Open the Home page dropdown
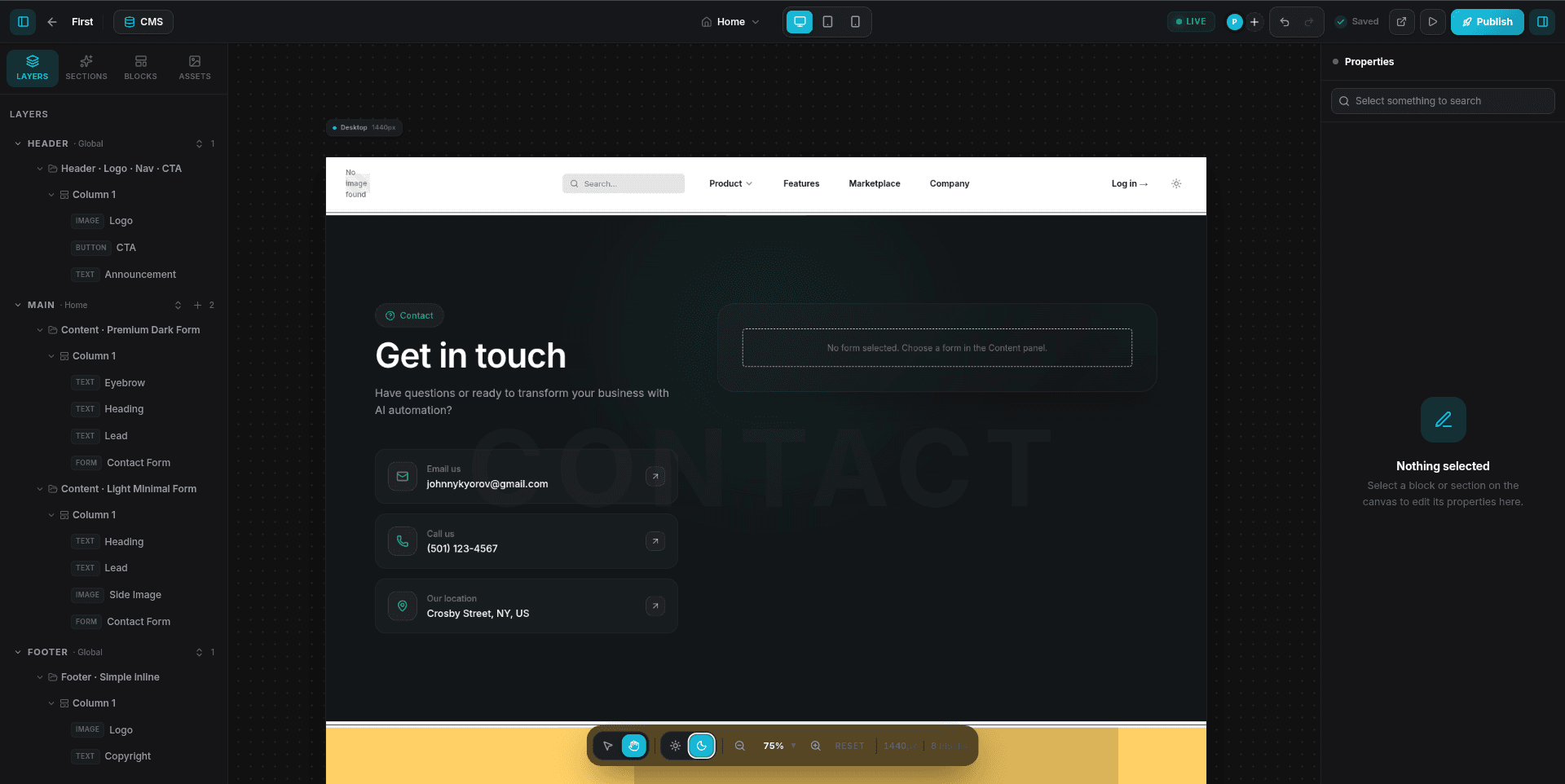 tap(730, 22)
